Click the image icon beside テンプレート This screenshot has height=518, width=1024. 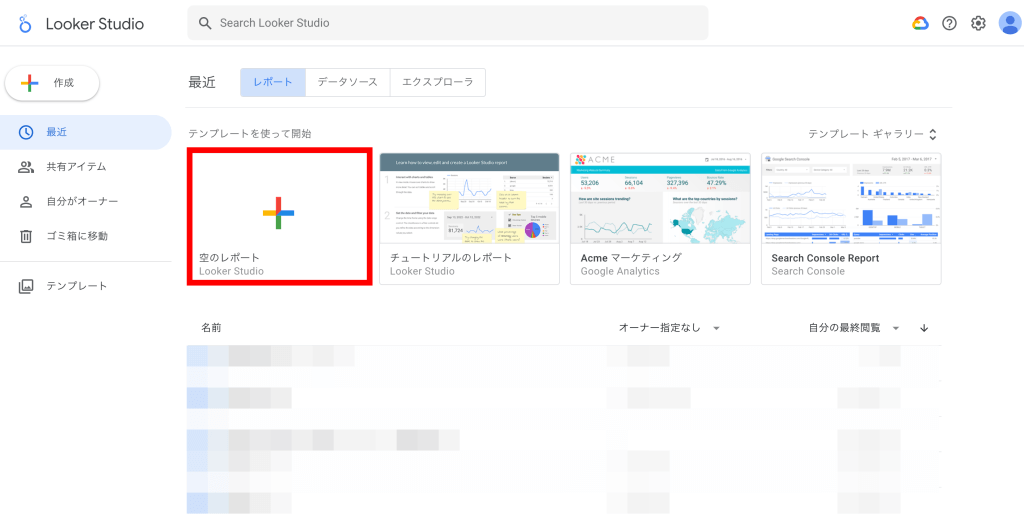coord(25,286)
